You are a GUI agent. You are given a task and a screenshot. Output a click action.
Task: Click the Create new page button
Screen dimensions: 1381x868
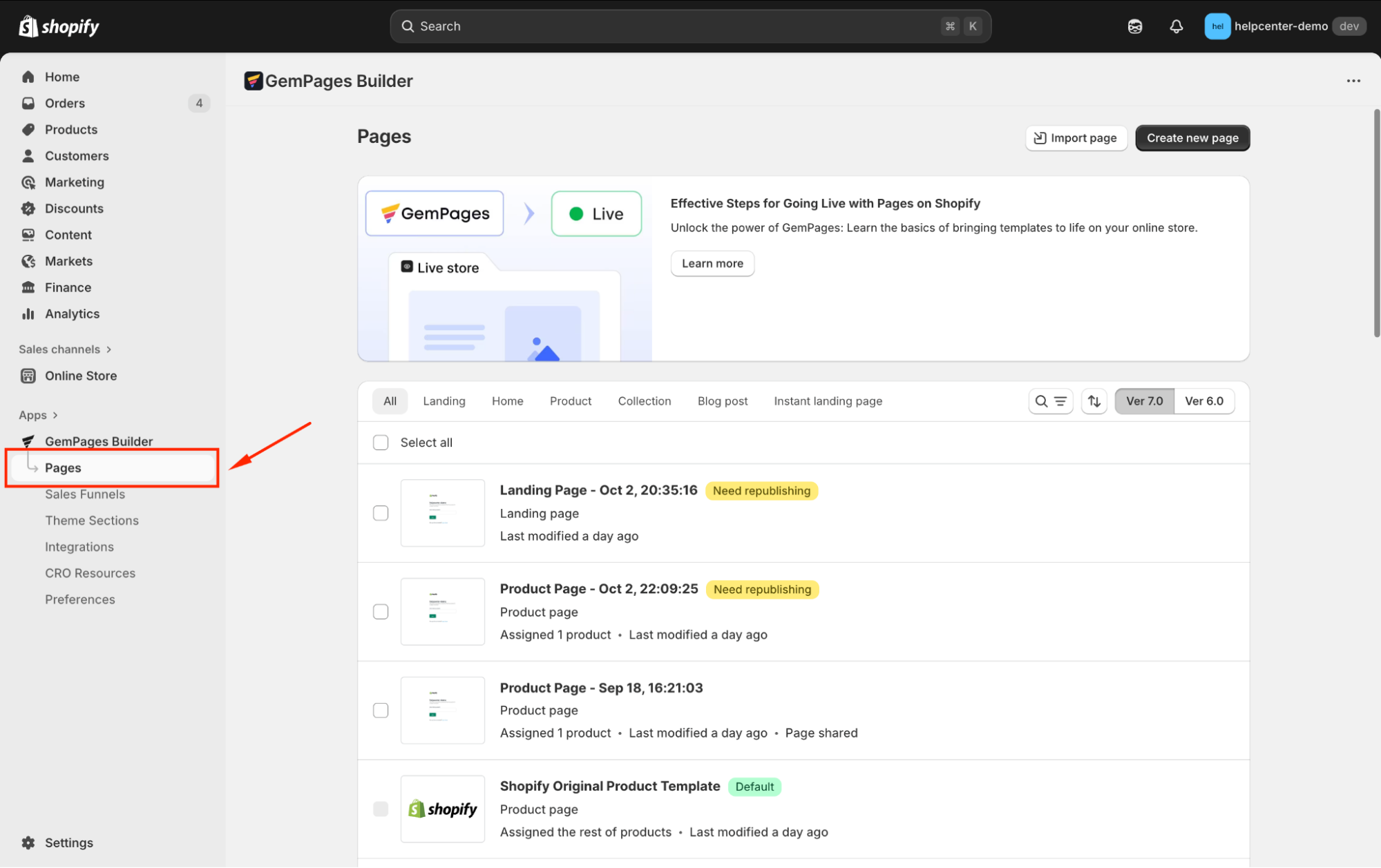(1192, 138)
